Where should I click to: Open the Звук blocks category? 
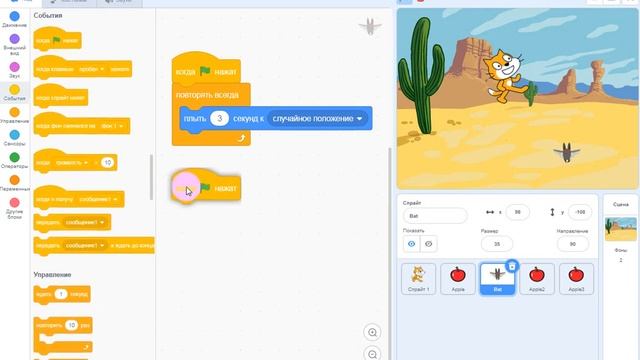14,70
